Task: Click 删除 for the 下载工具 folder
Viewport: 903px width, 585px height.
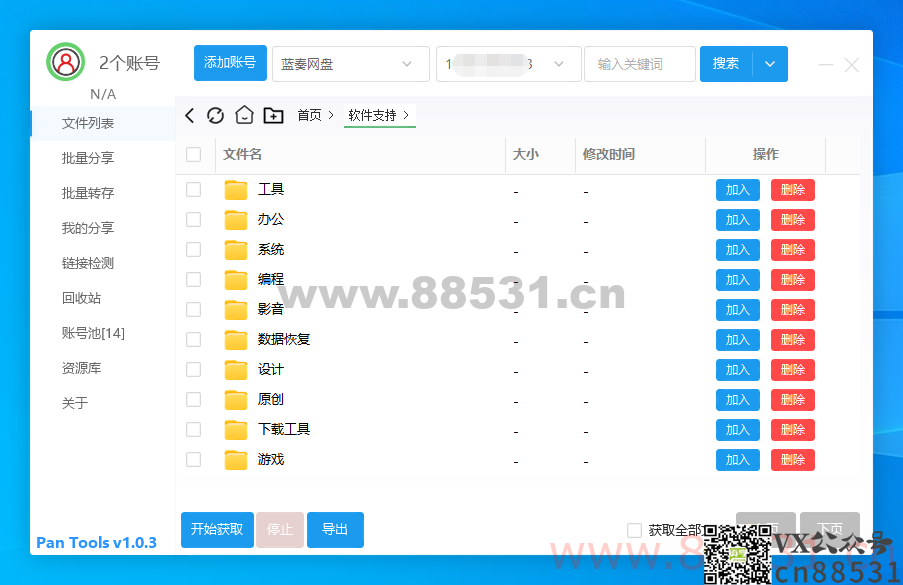Action: 793,430
